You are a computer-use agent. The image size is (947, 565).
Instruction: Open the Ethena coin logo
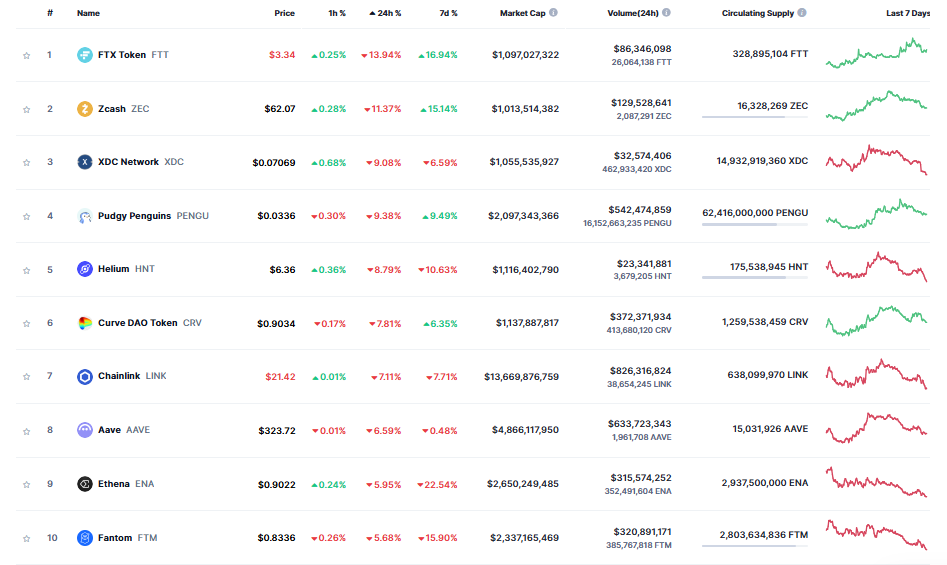coord(85,484)
